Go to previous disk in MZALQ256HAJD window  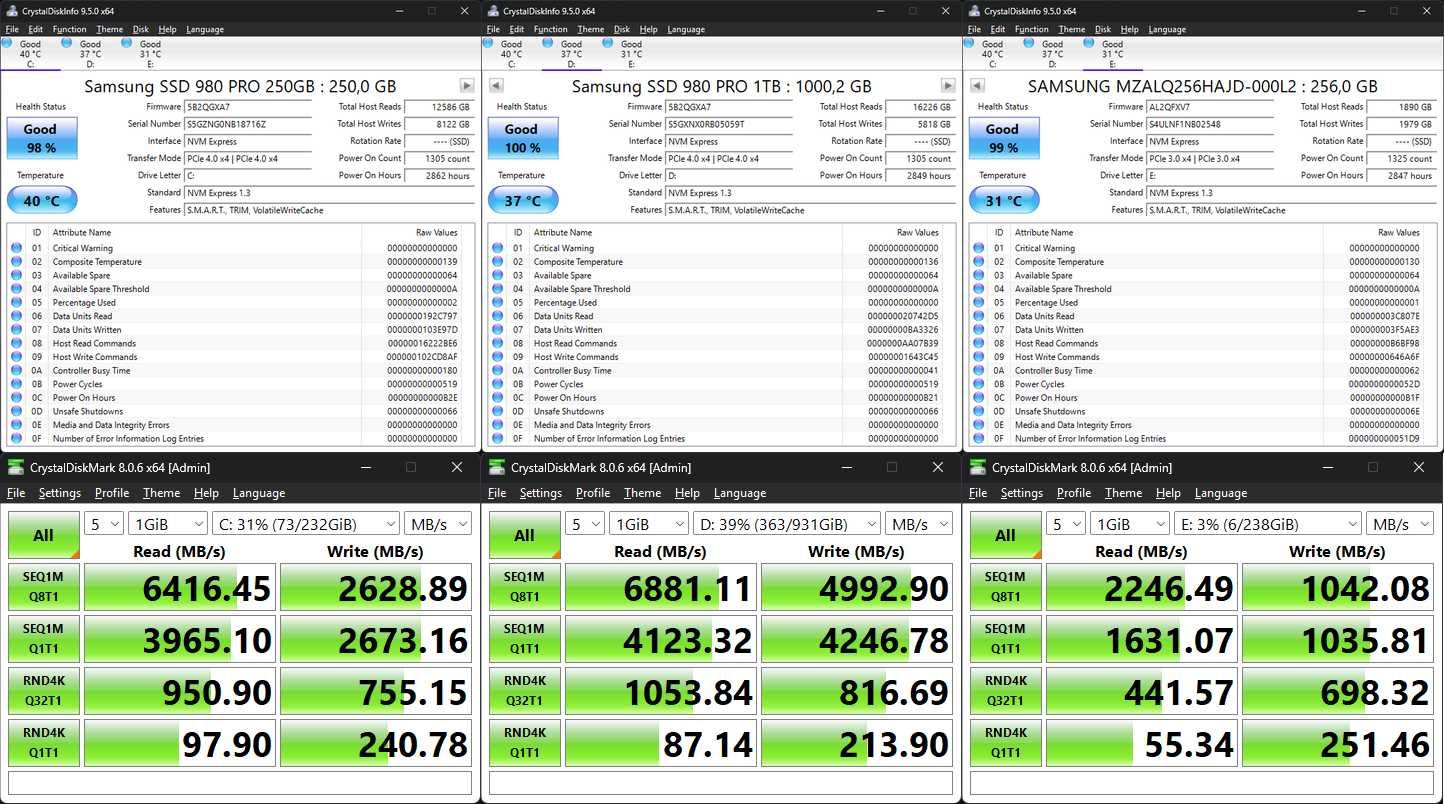977,86
